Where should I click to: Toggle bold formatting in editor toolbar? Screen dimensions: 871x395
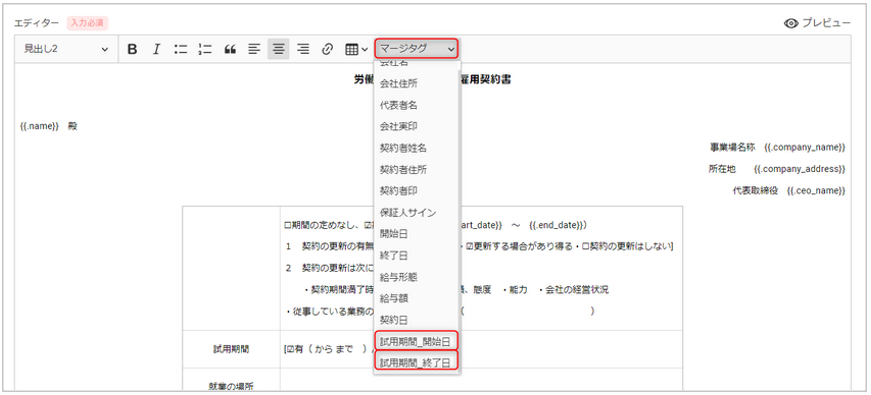pyautogui.click(x=132, y=49)
